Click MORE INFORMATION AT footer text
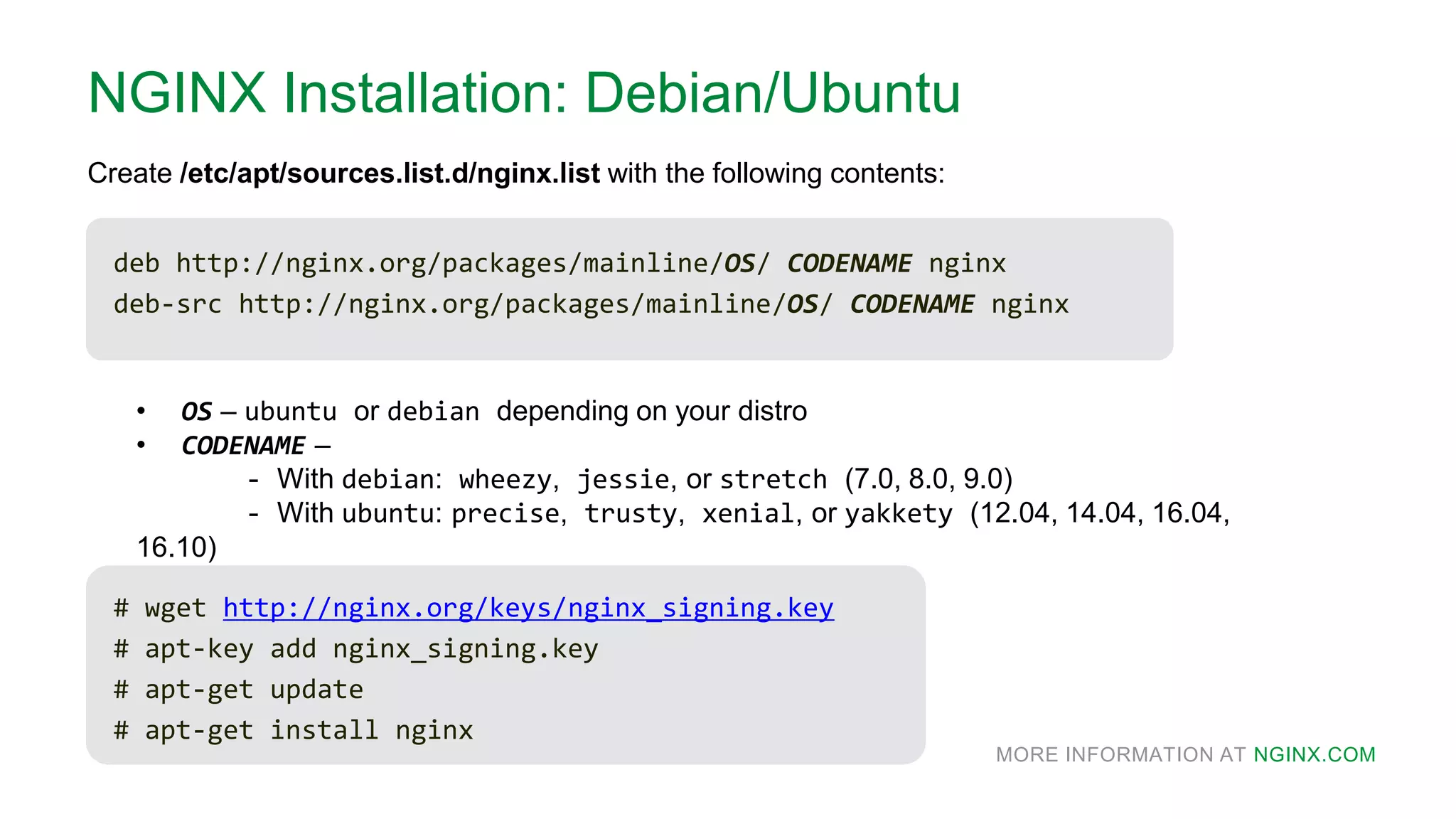 click(1120, 754)
